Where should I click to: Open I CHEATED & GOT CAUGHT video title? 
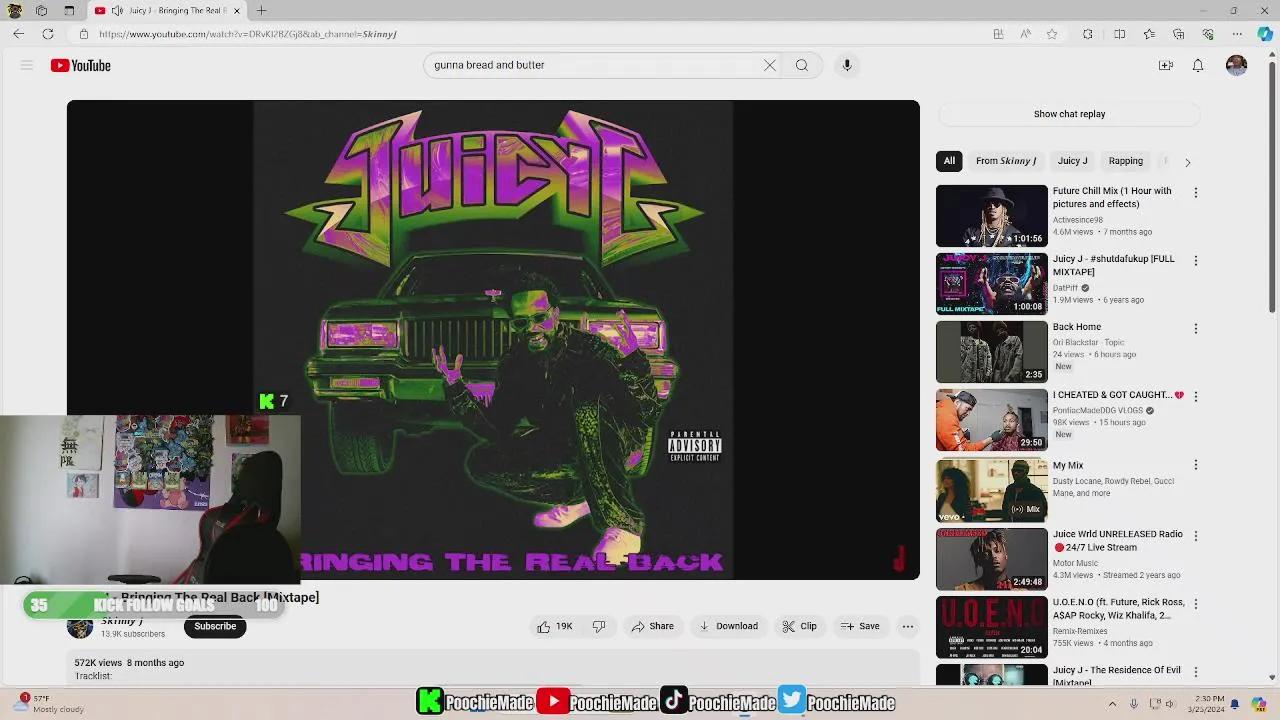1118,395
